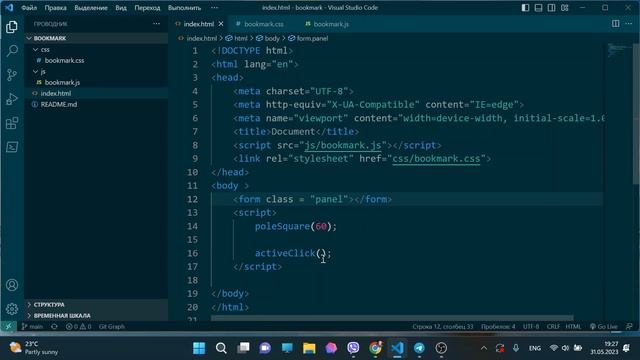Open Chrome from taskbar
The image size is (640, 360).
[x=375, y=348]
